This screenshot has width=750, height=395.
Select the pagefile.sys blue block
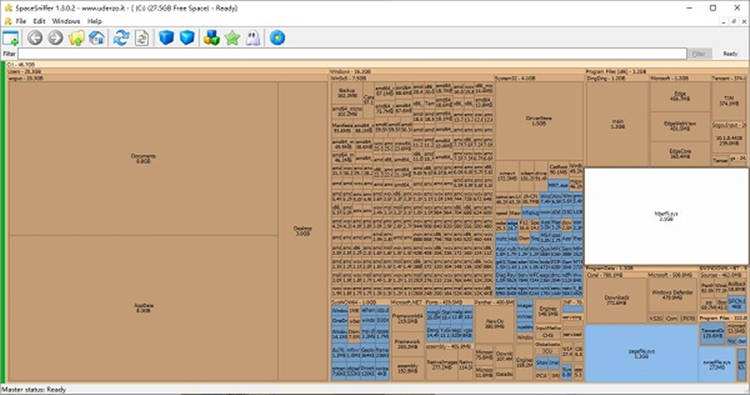click(x=641, y=353)
